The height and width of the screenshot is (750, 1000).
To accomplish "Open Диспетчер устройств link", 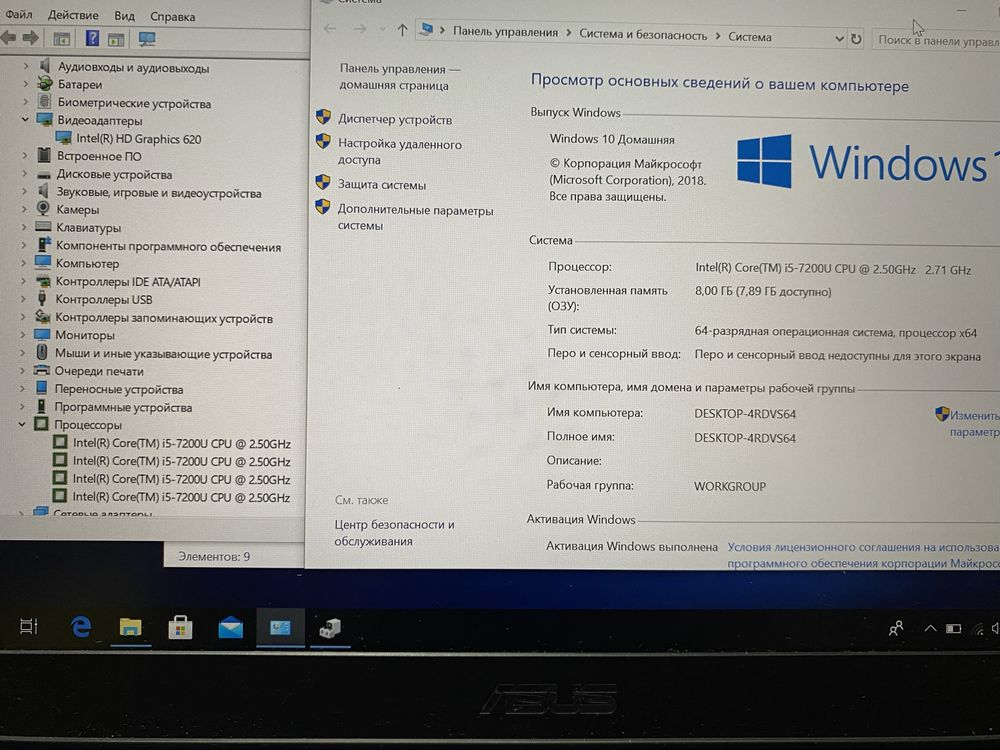I will [x=395, y=119].
